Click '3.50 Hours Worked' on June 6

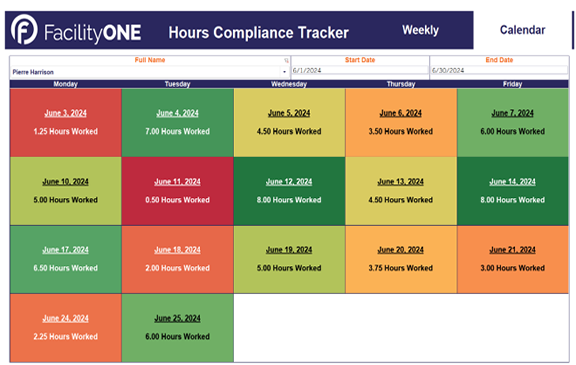[x=401, y=131]
